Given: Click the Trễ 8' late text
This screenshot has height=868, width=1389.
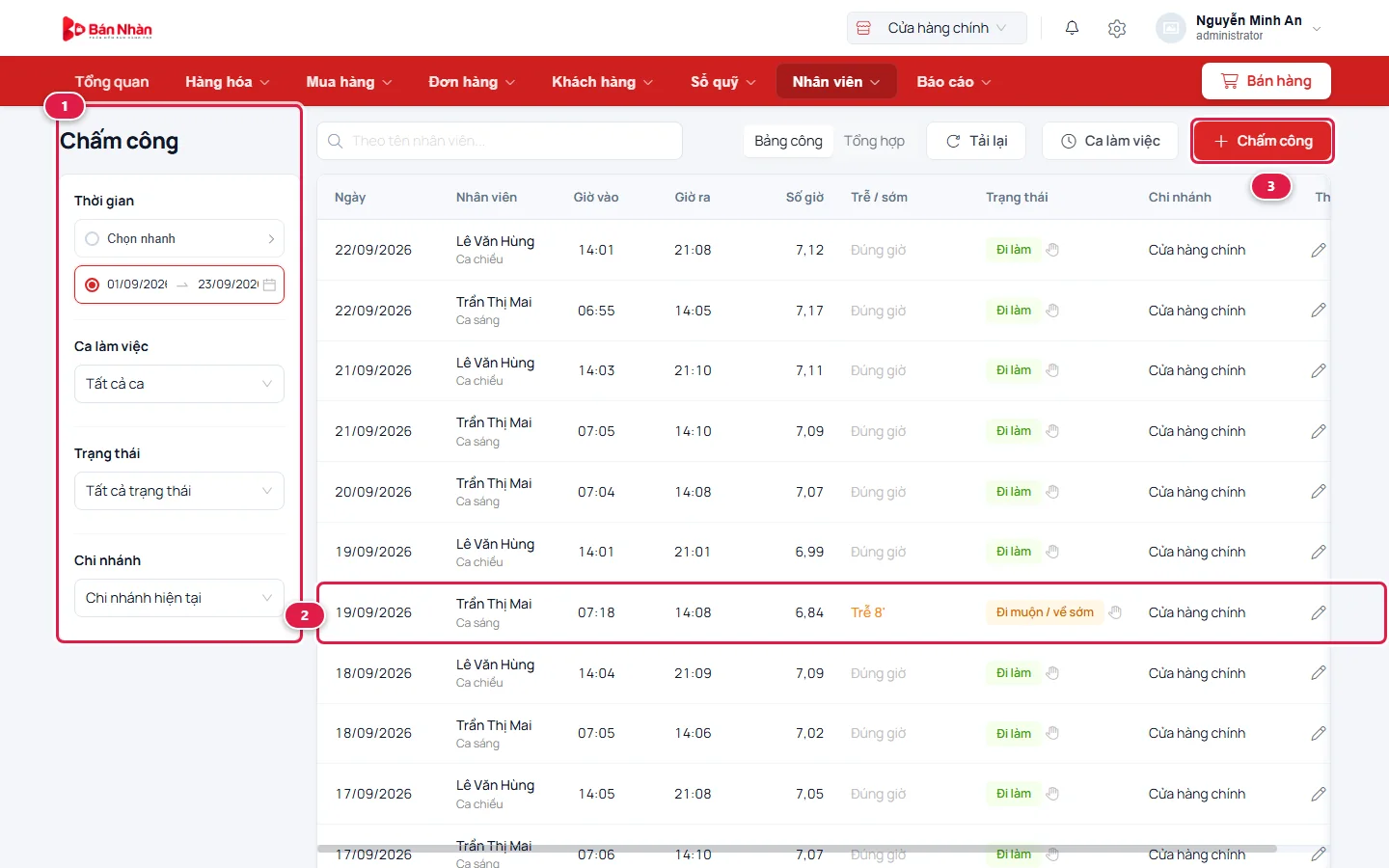Looking at the screenshot, I should (x=867, y=612).
